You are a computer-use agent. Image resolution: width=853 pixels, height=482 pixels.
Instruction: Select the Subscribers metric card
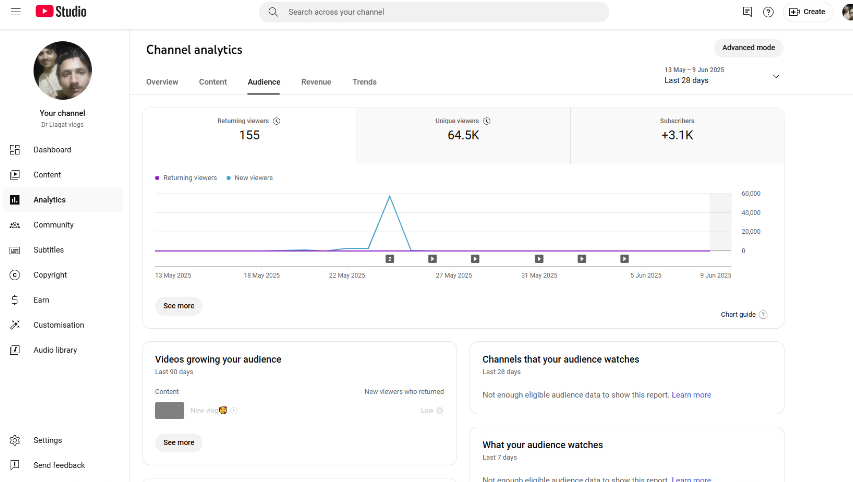[677, 135]
